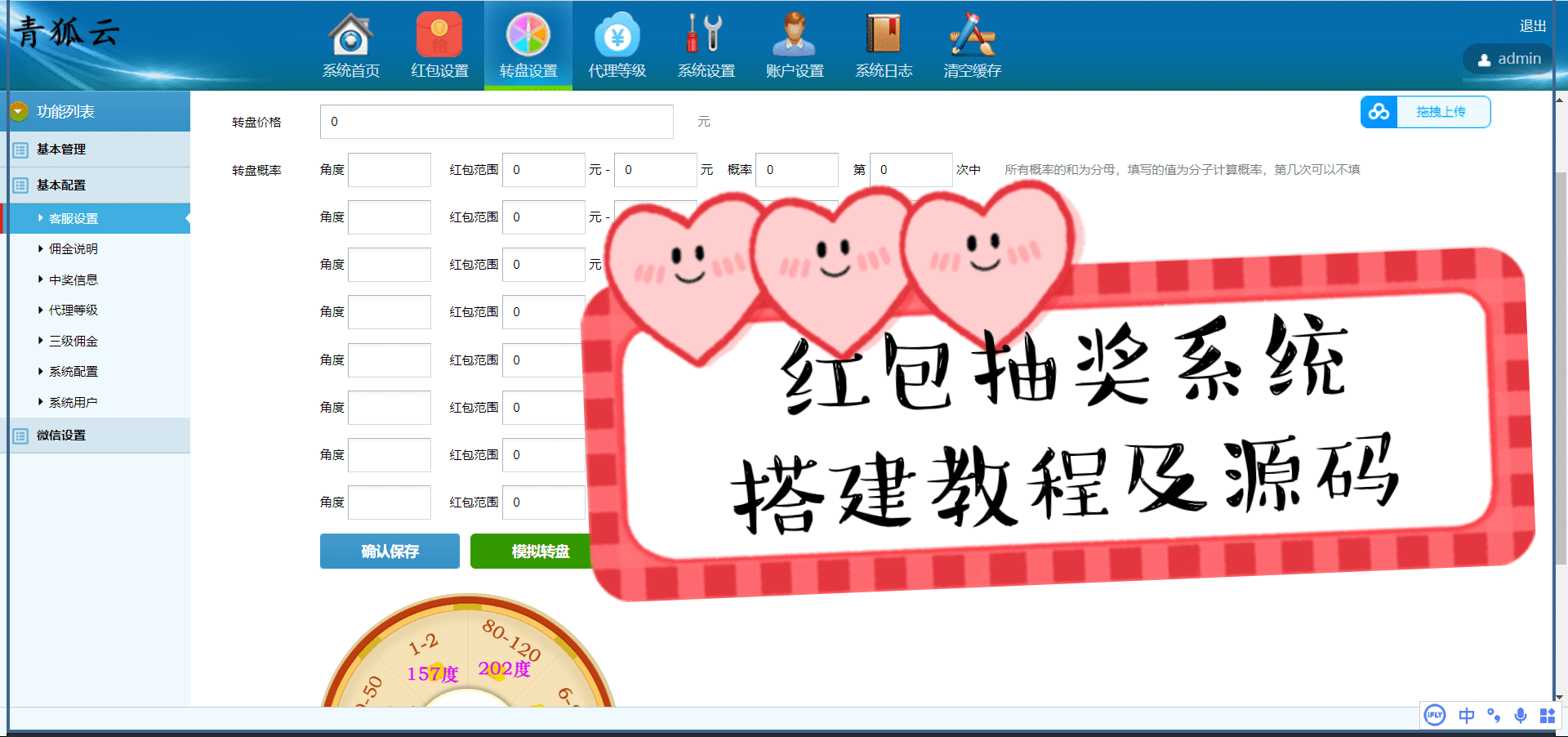Viewport: 1568px width, 737px height.
Task: Select 转盘设置 wheel icon
Action: [x=528, y=34]
